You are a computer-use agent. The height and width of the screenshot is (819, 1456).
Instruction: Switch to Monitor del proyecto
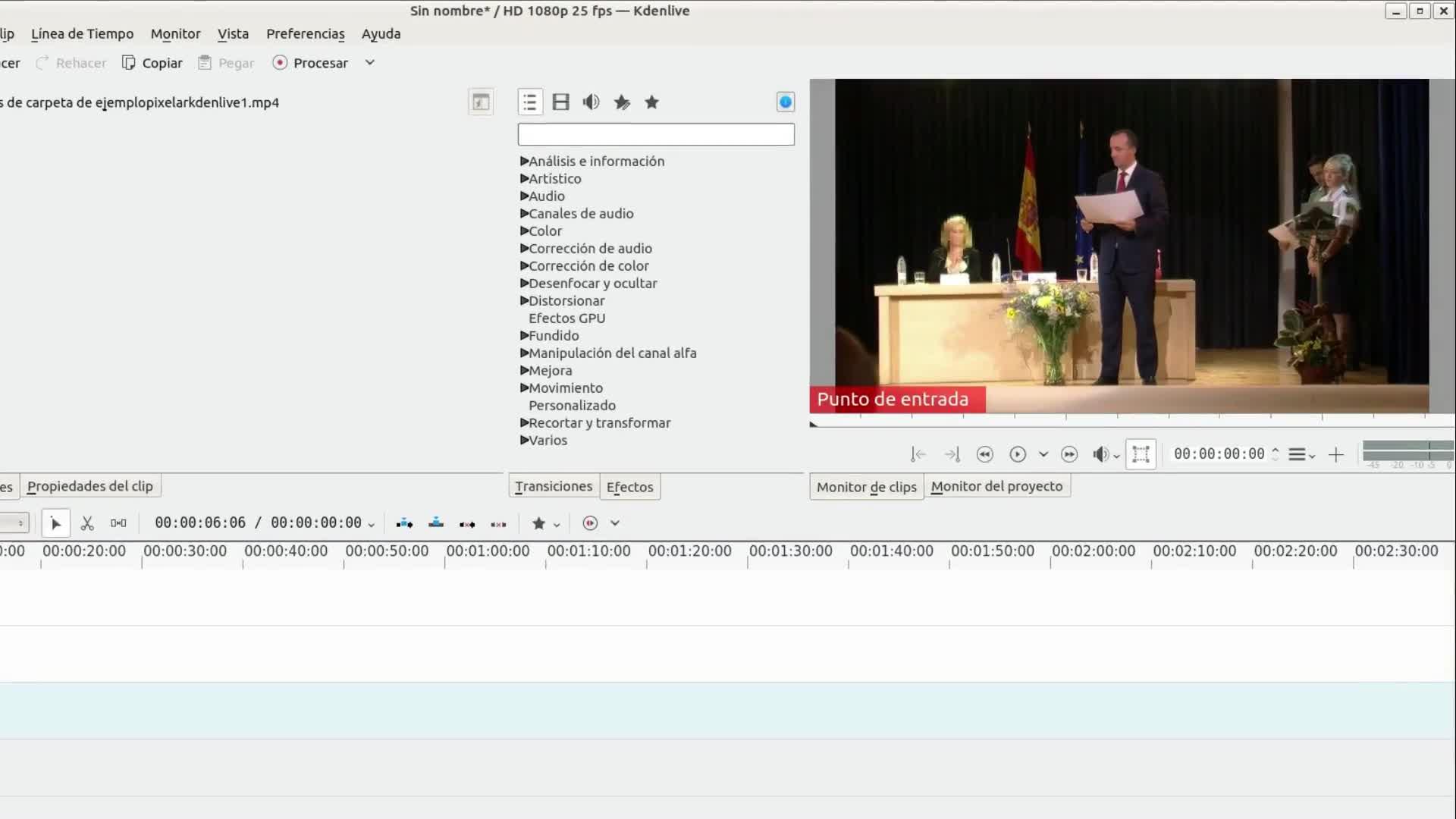pos(996,487)
